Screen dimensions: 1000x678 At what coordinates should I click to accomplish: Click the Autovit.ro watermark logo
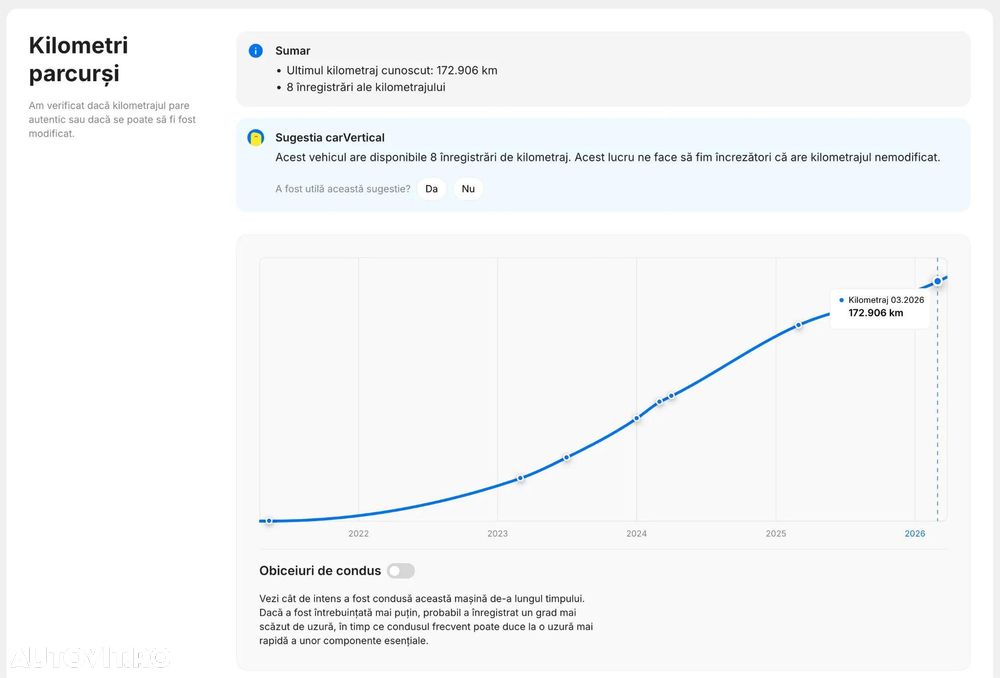(89, 658)
